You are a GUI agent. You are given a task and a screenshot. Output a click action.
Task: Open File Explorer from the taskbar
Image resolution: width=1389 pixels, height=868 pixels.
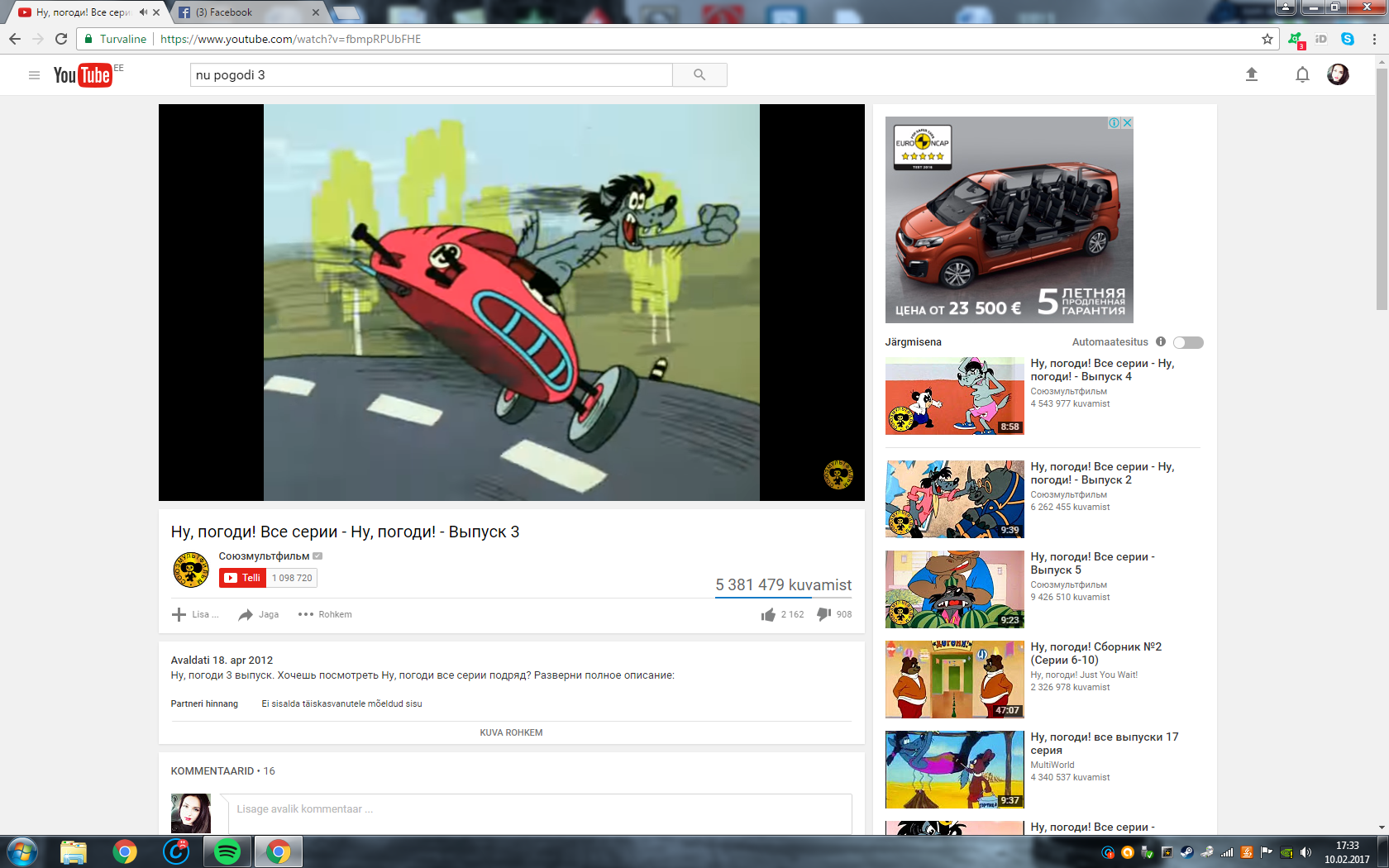point(74,851)
